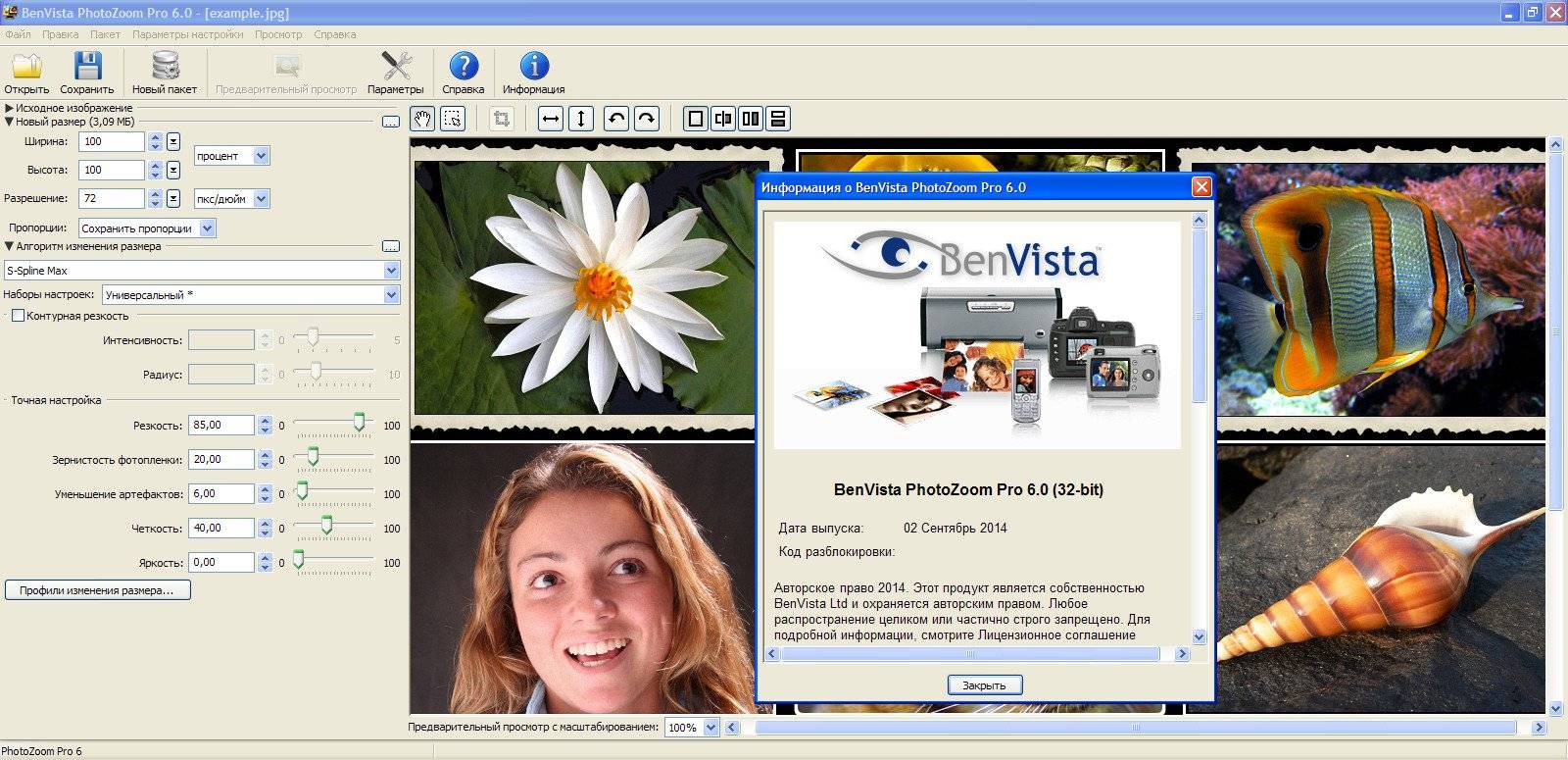This screenshot has width=1568, height=760.
Task: Open the Просмотр menu
Action: point(278,34)
